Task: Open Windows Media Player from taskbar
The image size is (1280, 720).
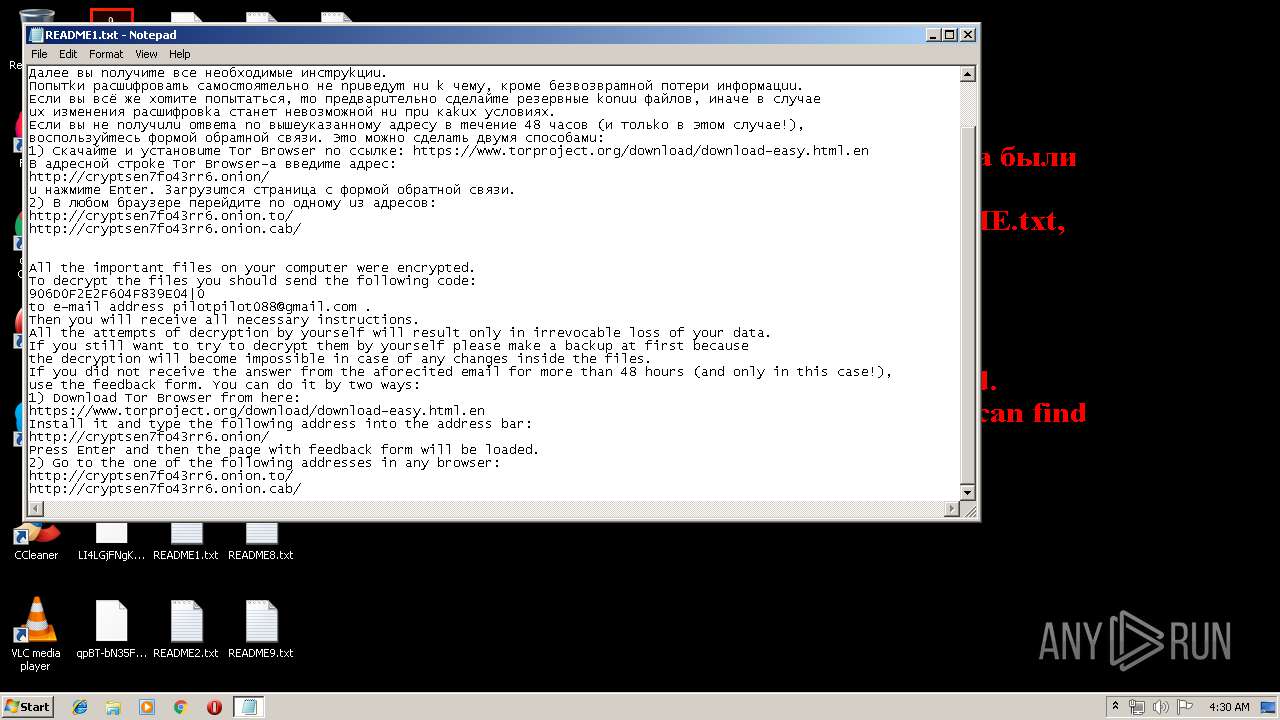Action: coord(147,707)
